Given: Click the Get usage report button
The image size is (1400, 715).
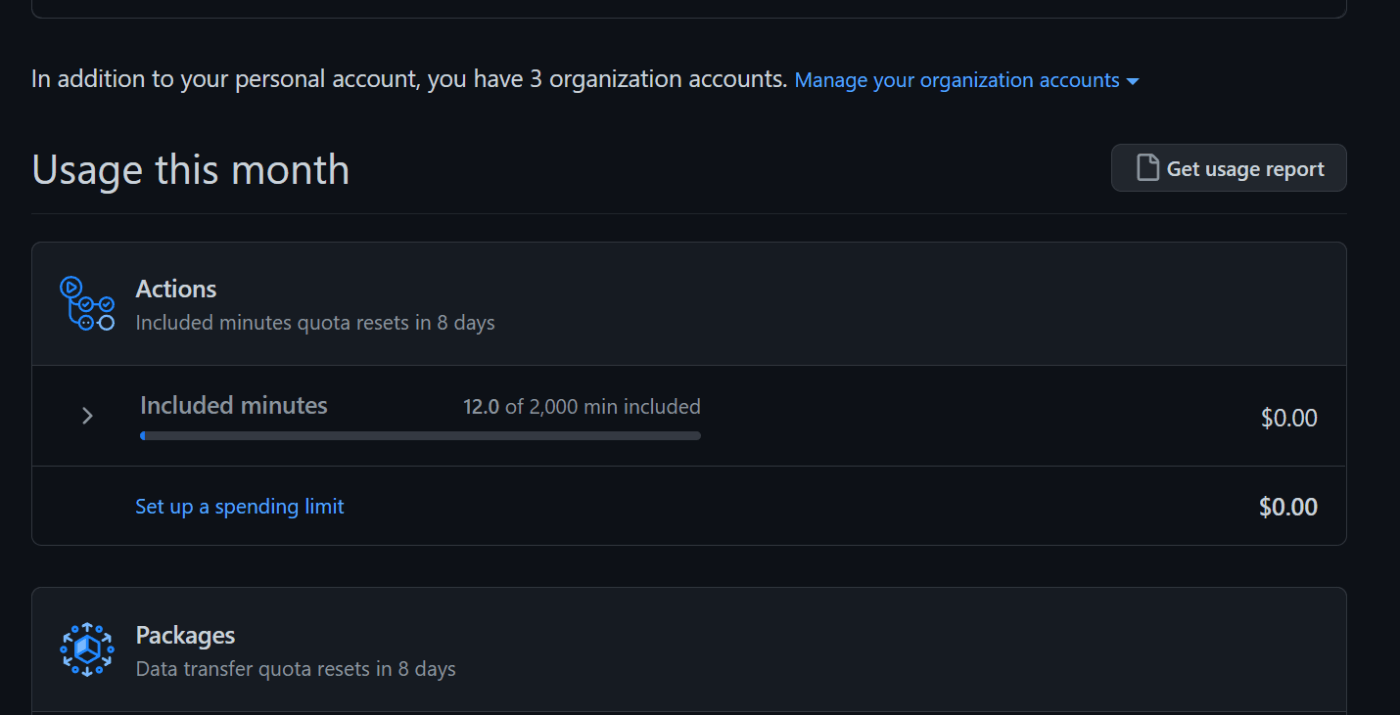Looking at the screenshot, I should (1229, 168).
